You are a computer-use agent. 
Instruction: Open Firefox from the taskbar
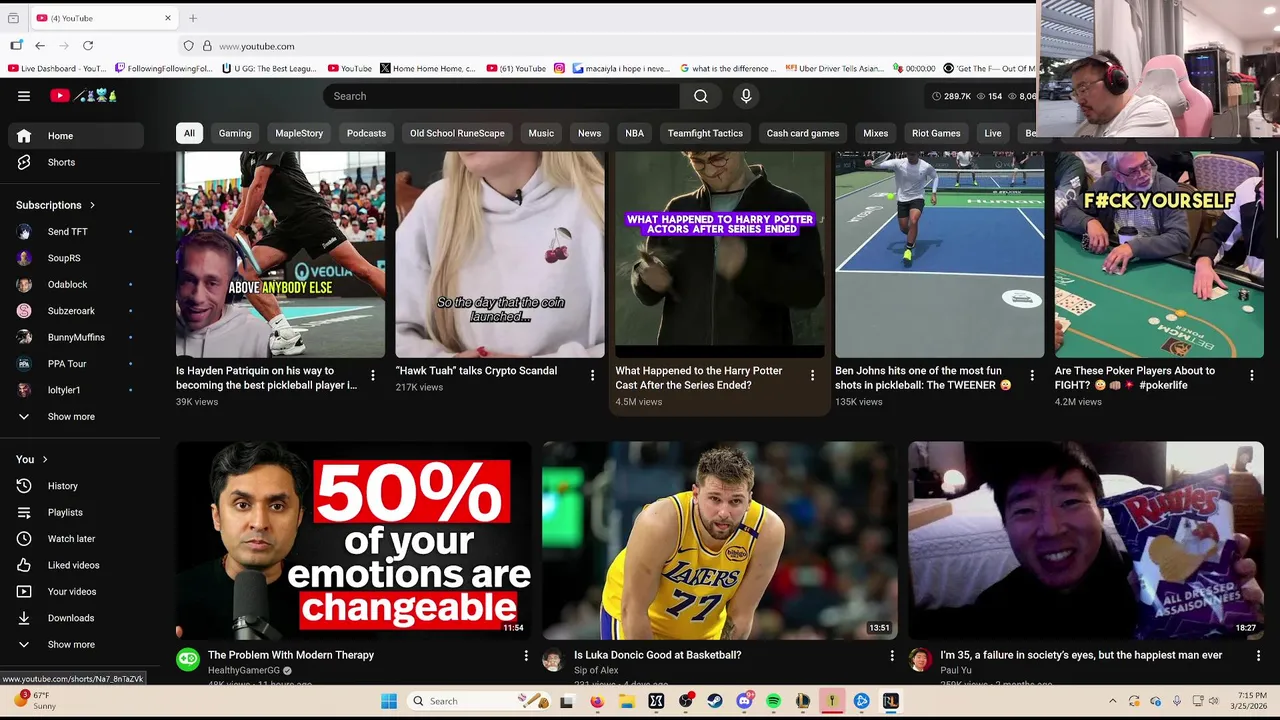tap(597, 701)
